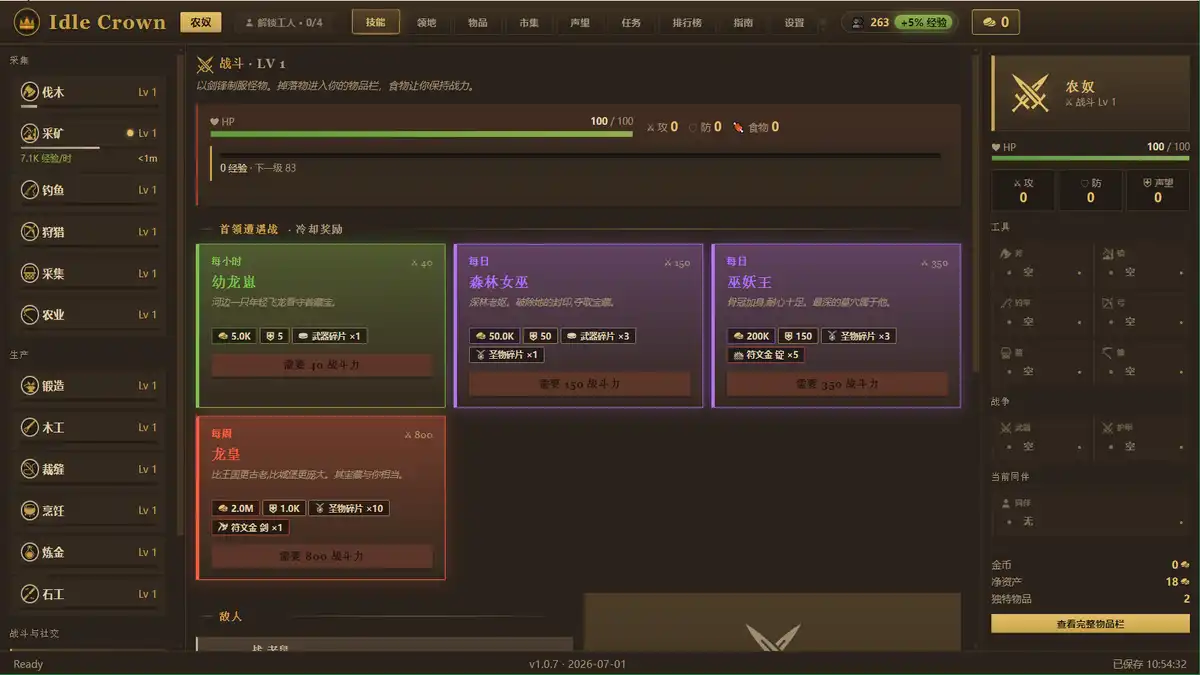
Task: Click the coin stack icon in top bar
Action: [988, 22]
